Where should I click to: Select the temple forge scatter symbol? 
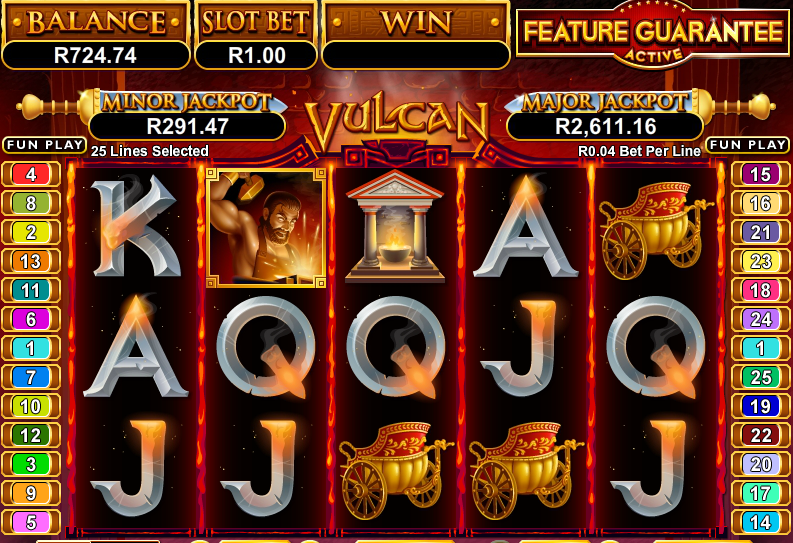click(x=394, y=226)
